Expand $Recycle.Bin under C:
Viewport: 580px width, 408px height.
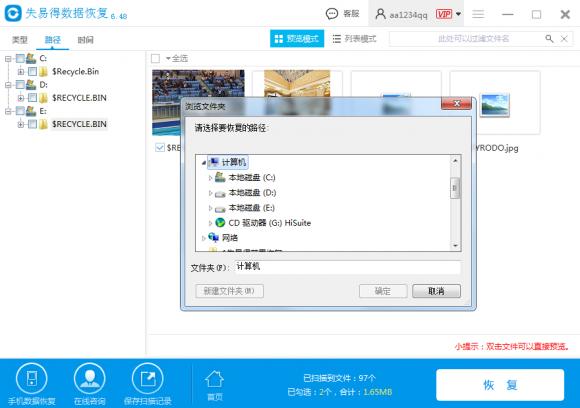pos(21,71)
